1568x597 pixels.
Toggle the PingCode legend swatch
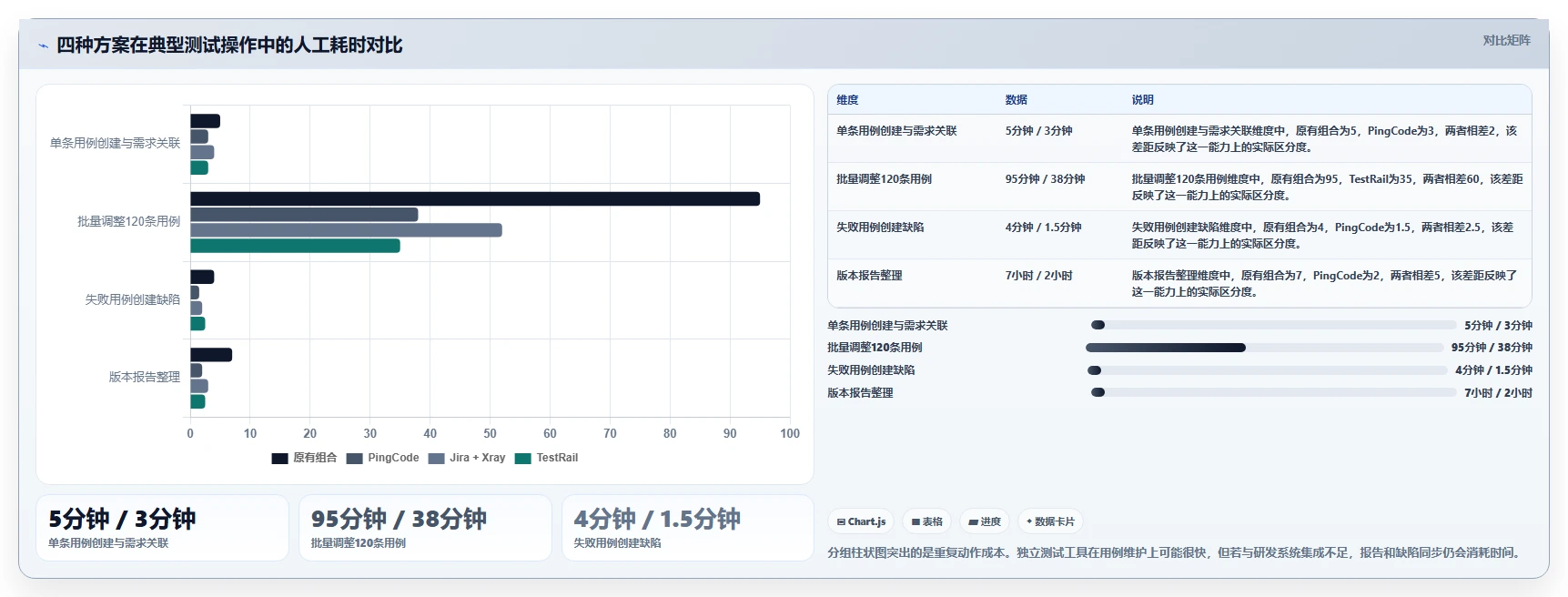coord(354,459)
